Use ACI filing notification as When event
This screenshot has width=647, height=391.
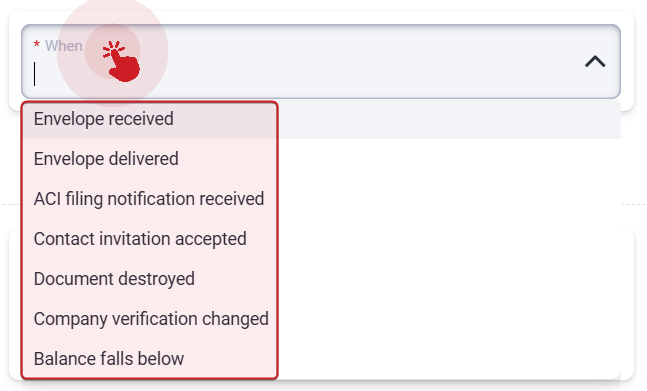tap(150, 199)
